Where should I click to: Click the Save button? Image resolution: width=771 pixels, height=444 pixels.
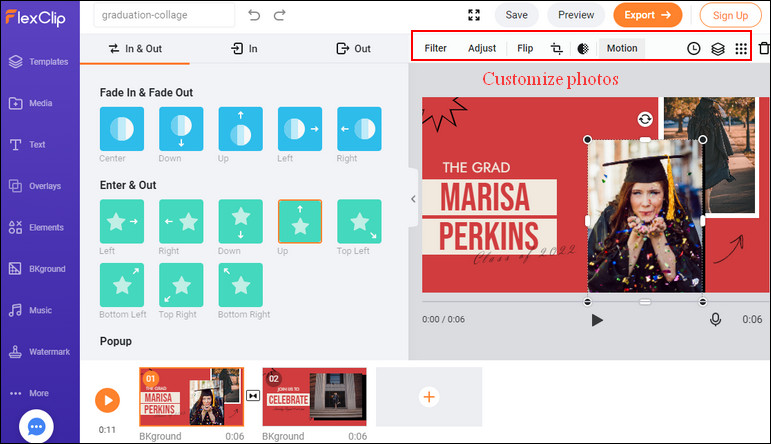(516, 15)
